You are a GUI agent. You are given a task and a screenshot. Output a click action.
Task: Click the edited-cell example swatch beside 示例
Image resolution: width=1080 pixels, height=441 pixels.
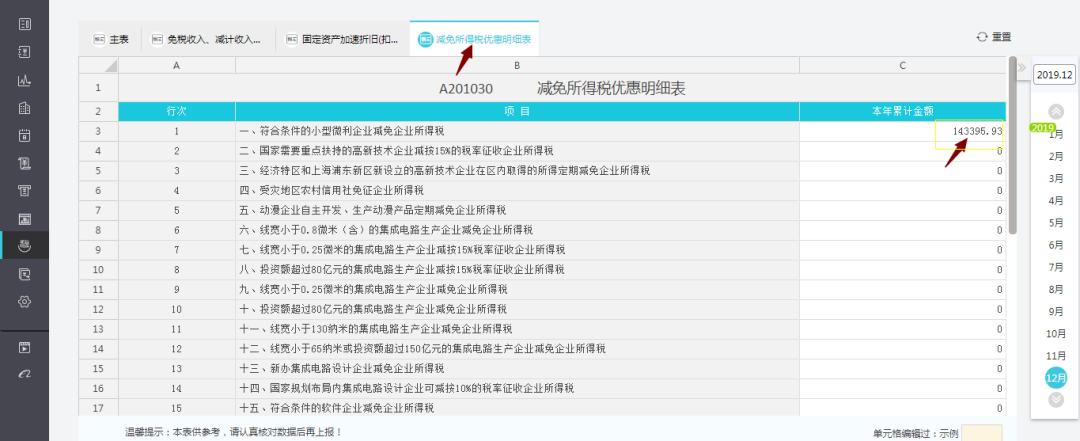(x=982, y=433)
